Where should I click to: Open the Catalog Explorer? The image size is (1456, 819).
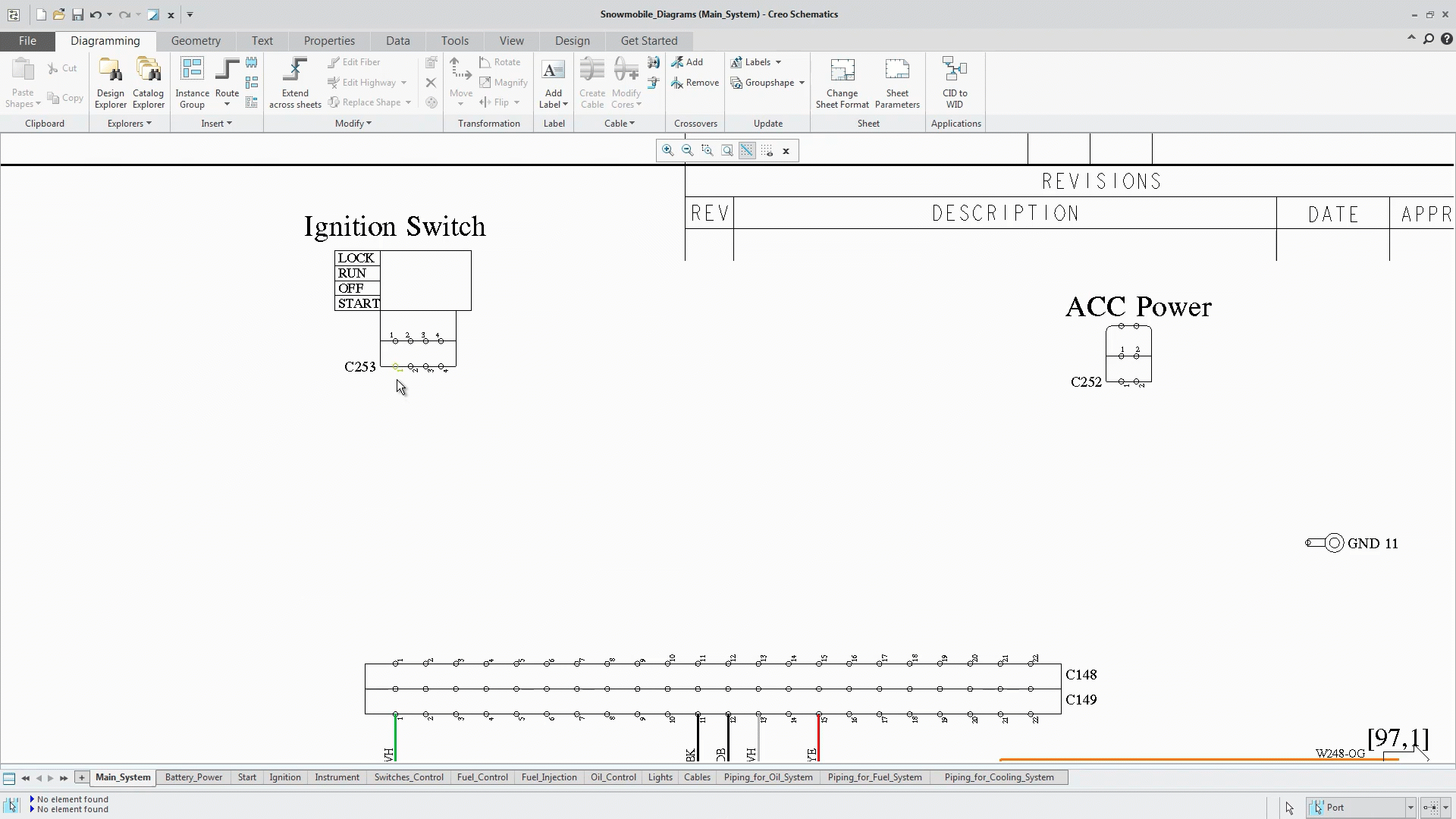point(148,82)
